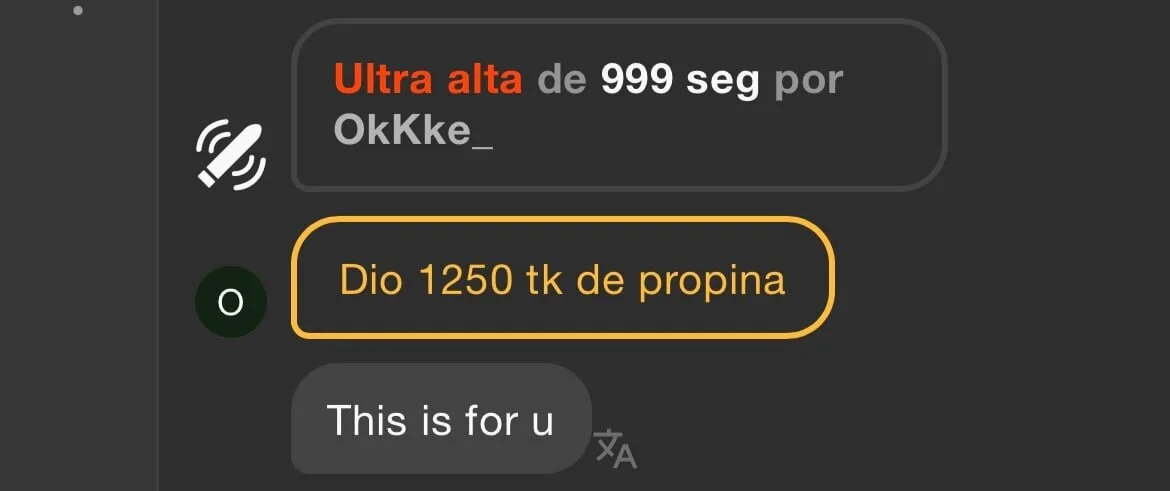Click the "seg" unit in vibration notice
This screenshot has width=1170, height=491.
tap(722, 81)
